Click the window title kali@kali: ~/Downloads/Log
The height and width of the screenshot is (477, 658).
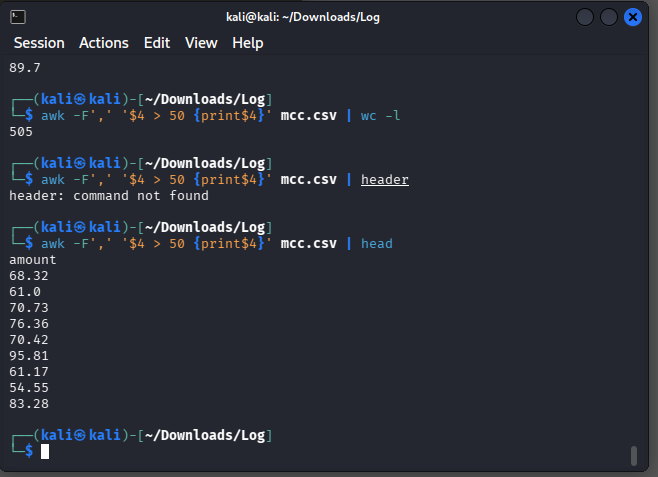tap(303, 17)
